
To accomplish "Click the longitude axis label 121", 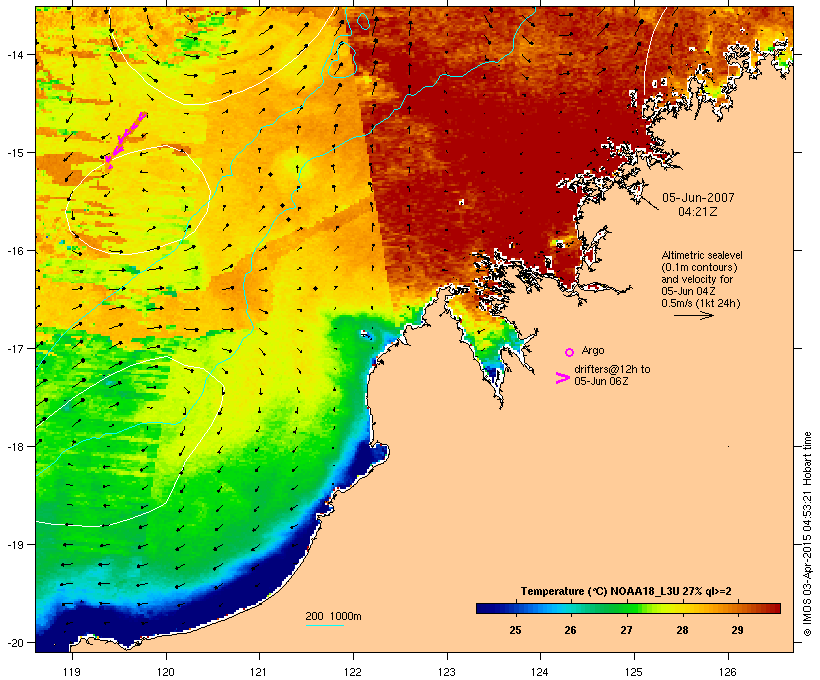I will 259,672.
